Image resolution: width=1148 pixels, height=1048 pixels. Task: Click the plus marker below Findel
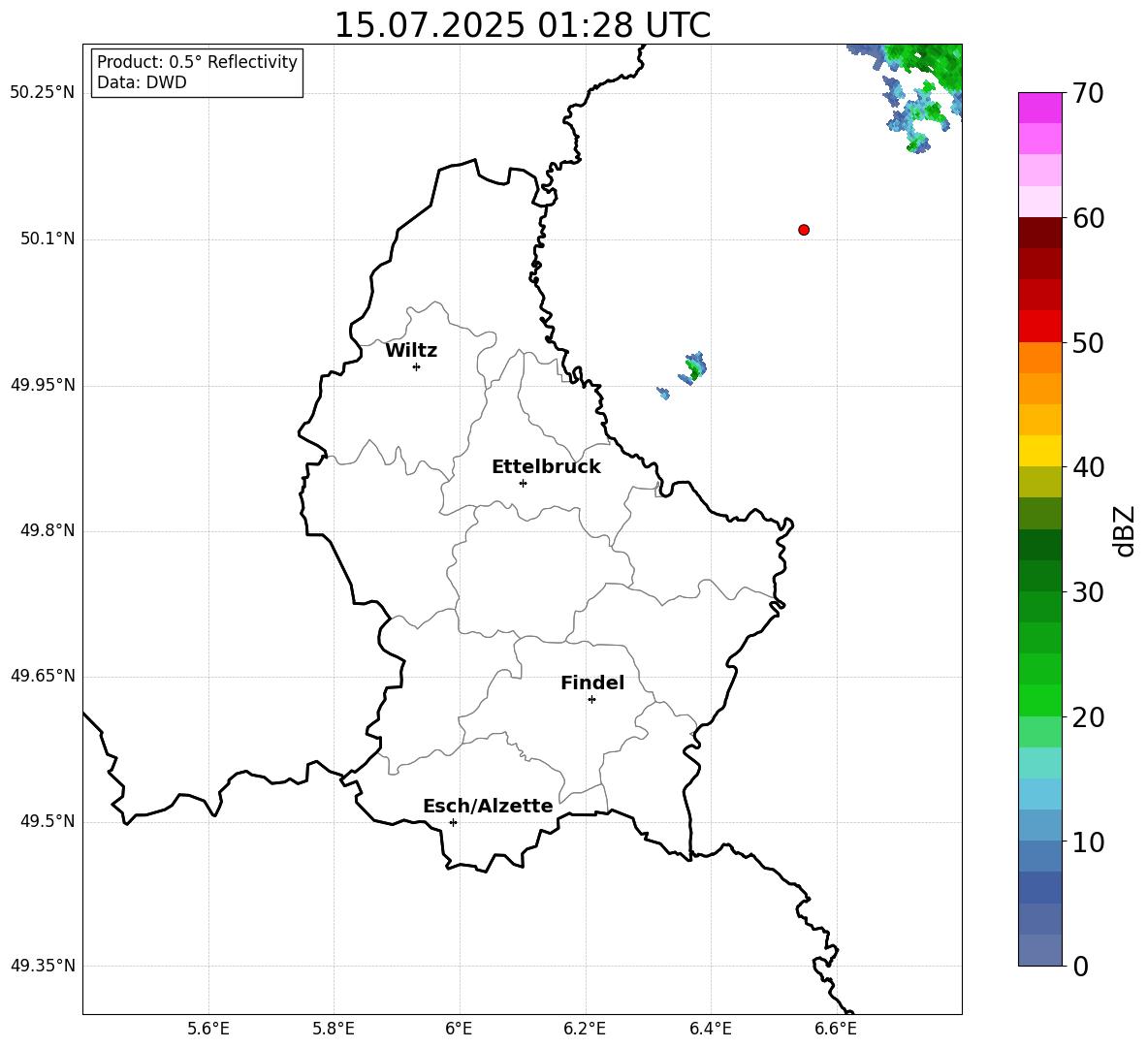[x=591, y=699]
